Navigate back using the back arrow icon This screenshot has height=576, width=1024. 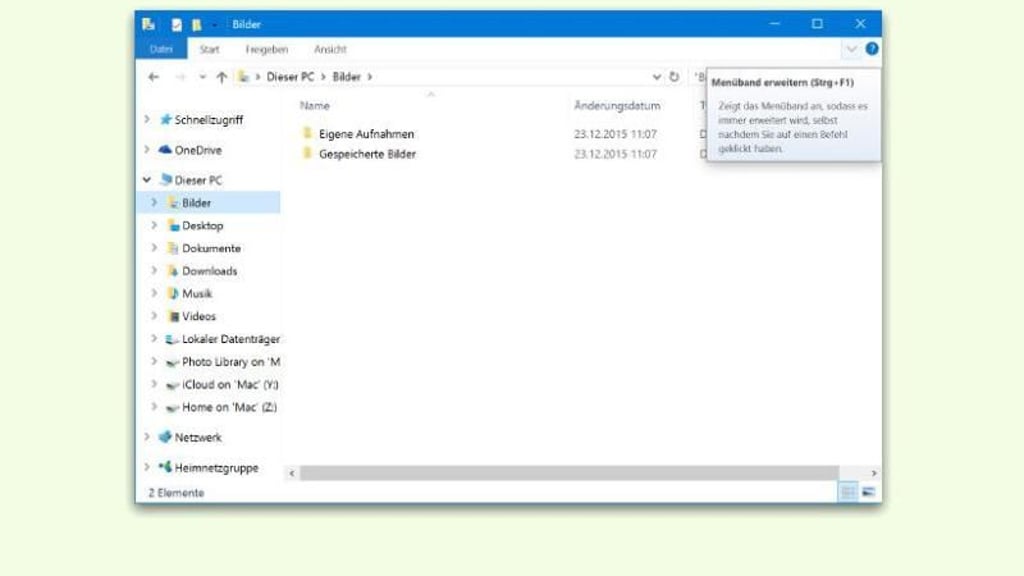tap(153, 76)
